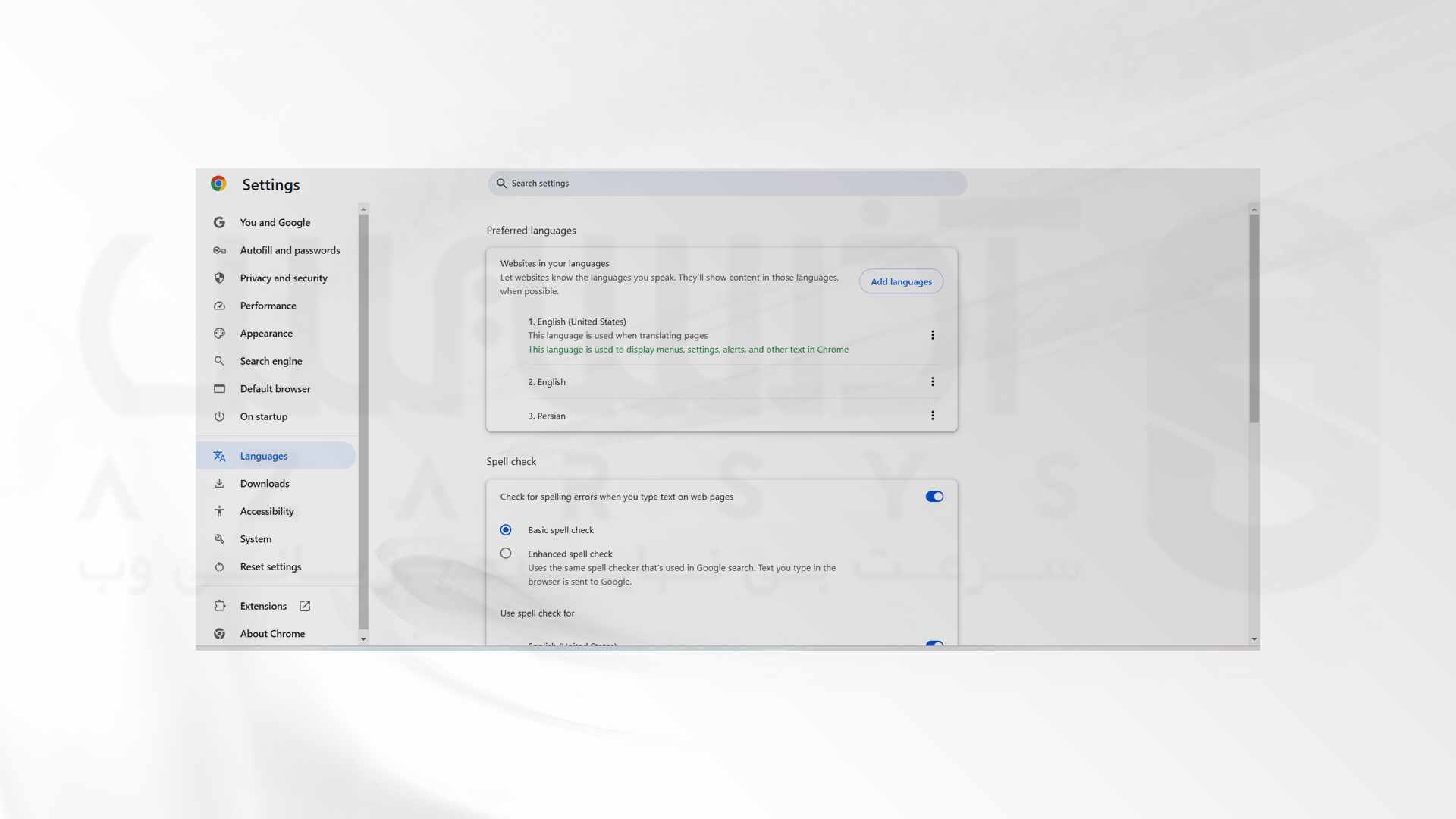This screenshot has height=819, width=1456.
Task: Click the palette icon for Appearance
Action: tap(219, 333)
